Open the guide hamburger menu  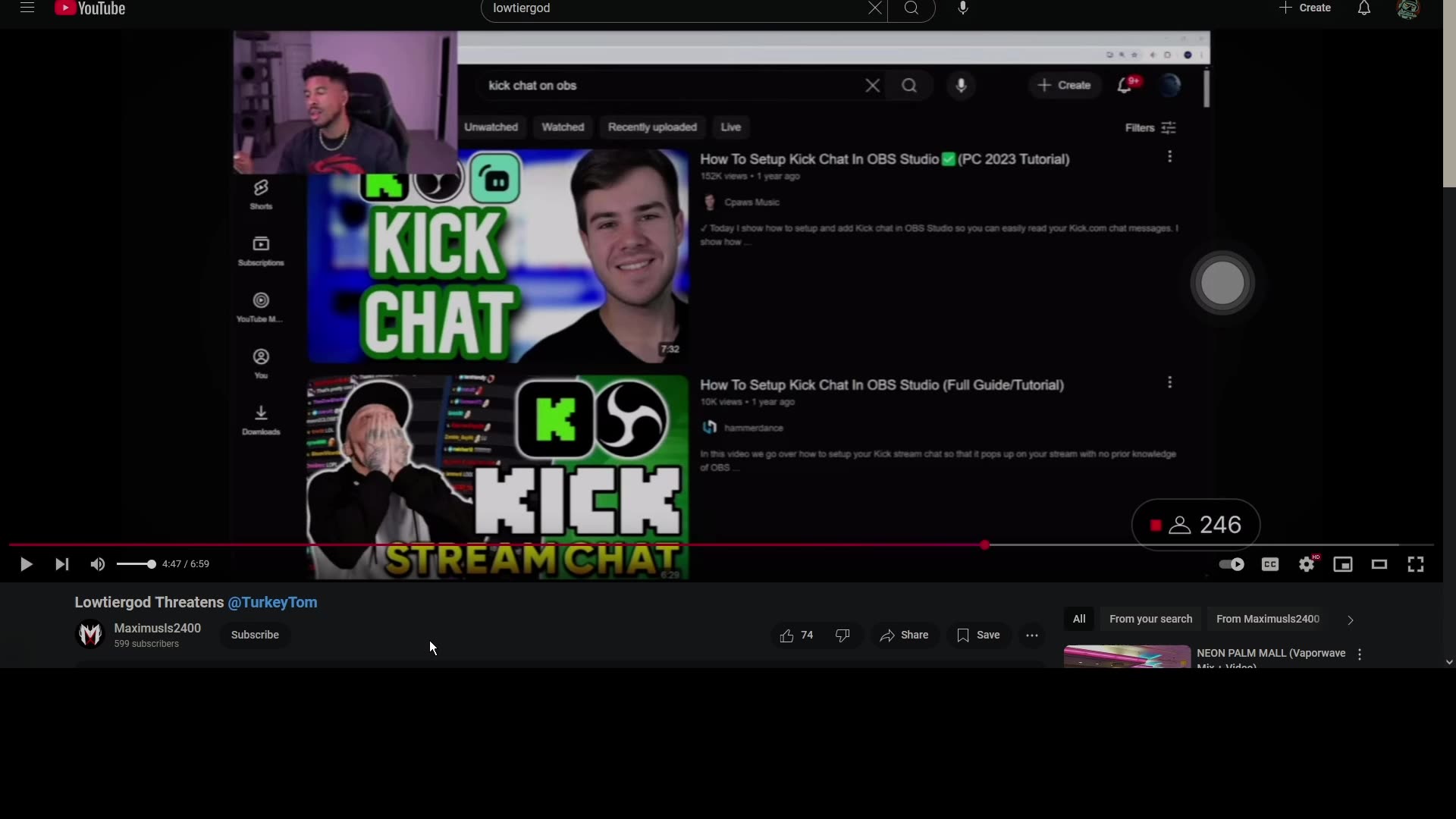27,8
